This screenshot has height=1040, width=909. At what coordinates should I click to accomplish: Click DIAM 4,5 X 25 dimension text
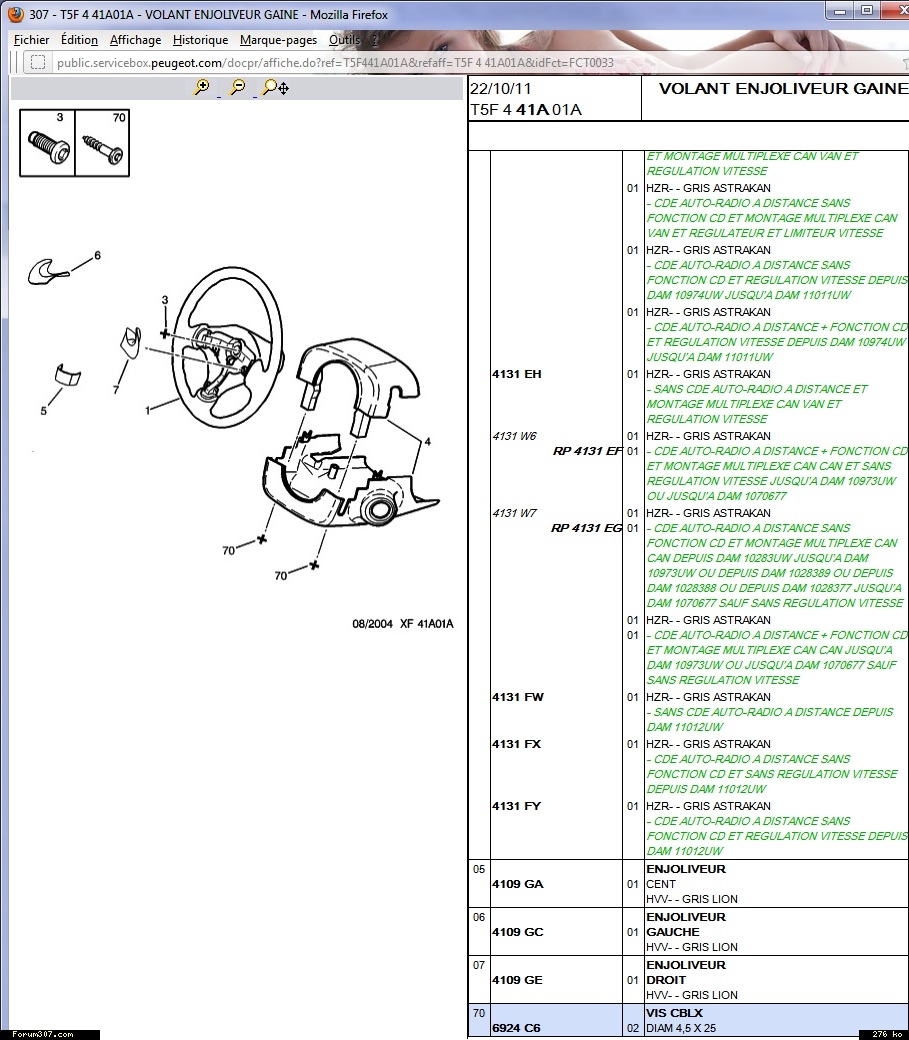tap(681, 1028)
